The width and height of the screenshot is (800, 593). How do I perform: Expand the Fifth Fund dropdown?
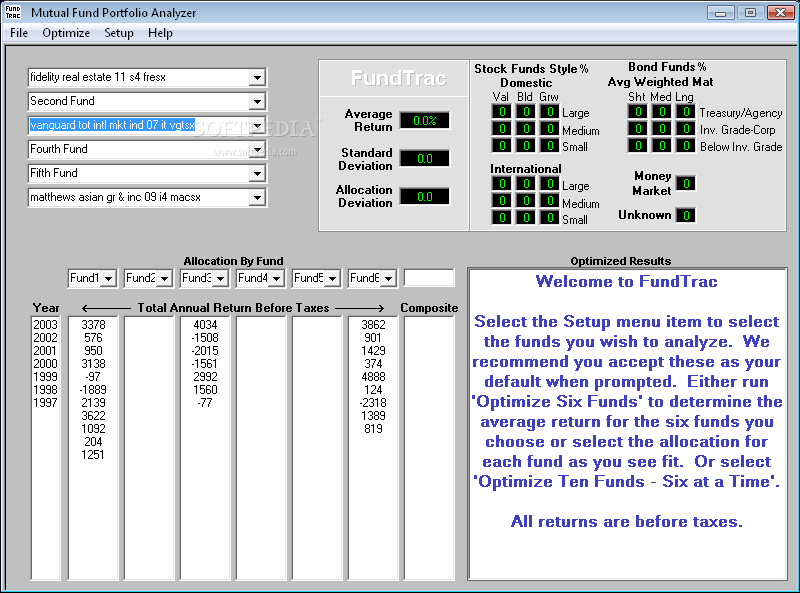tap(257, 174)
